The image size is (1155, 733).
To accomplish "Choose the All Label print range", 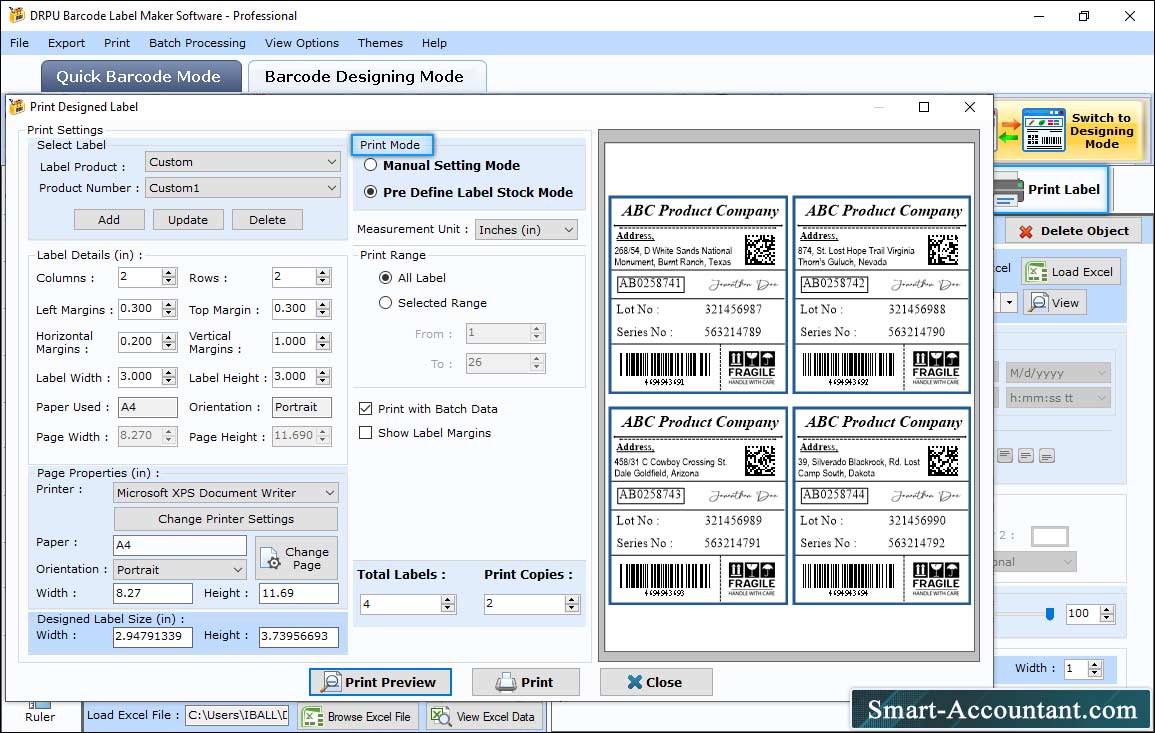I will [385, 278].
